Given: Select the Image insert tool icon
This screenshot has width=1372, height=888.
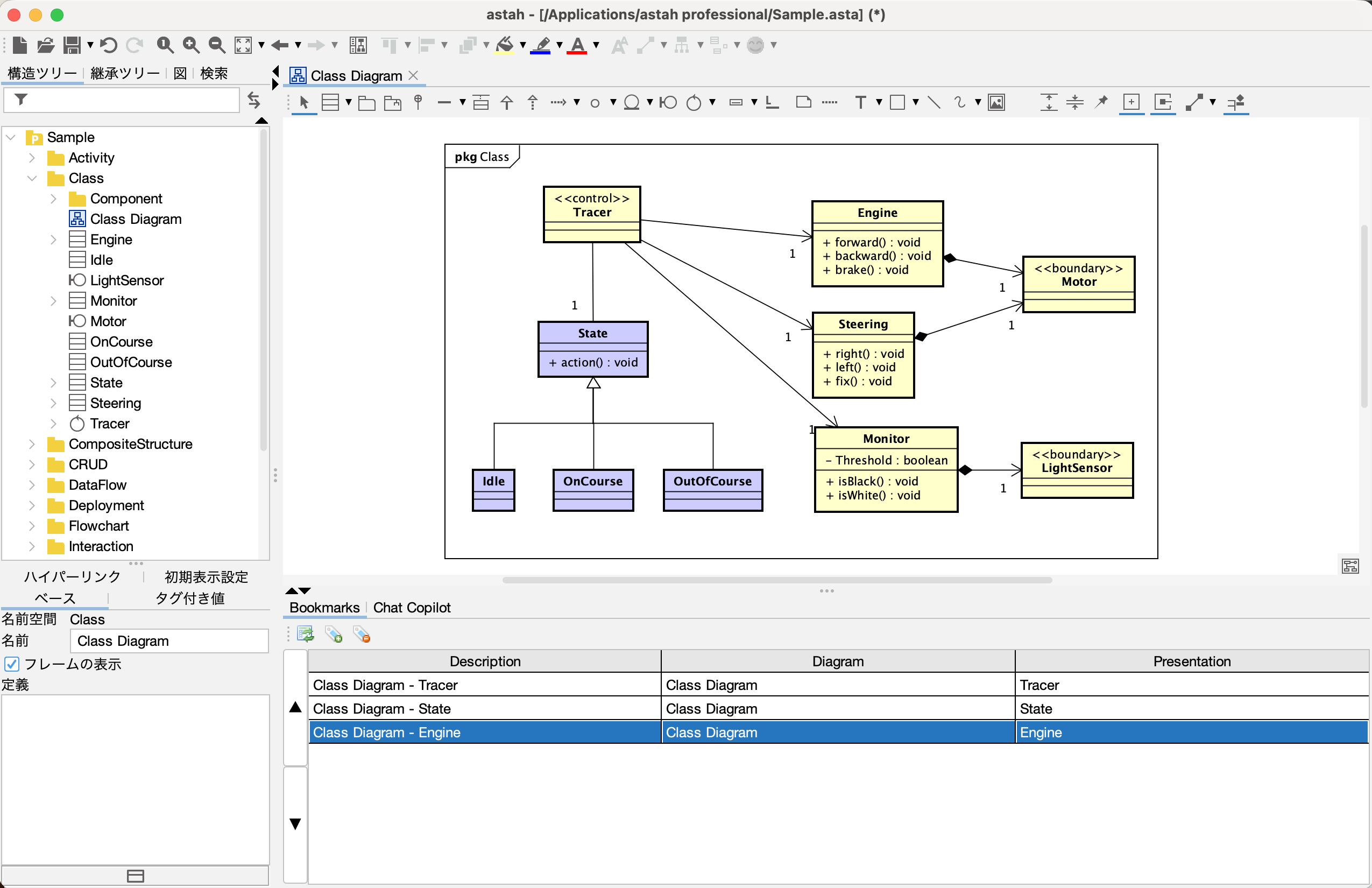Looking at the screenshot, I should [996, 103].
